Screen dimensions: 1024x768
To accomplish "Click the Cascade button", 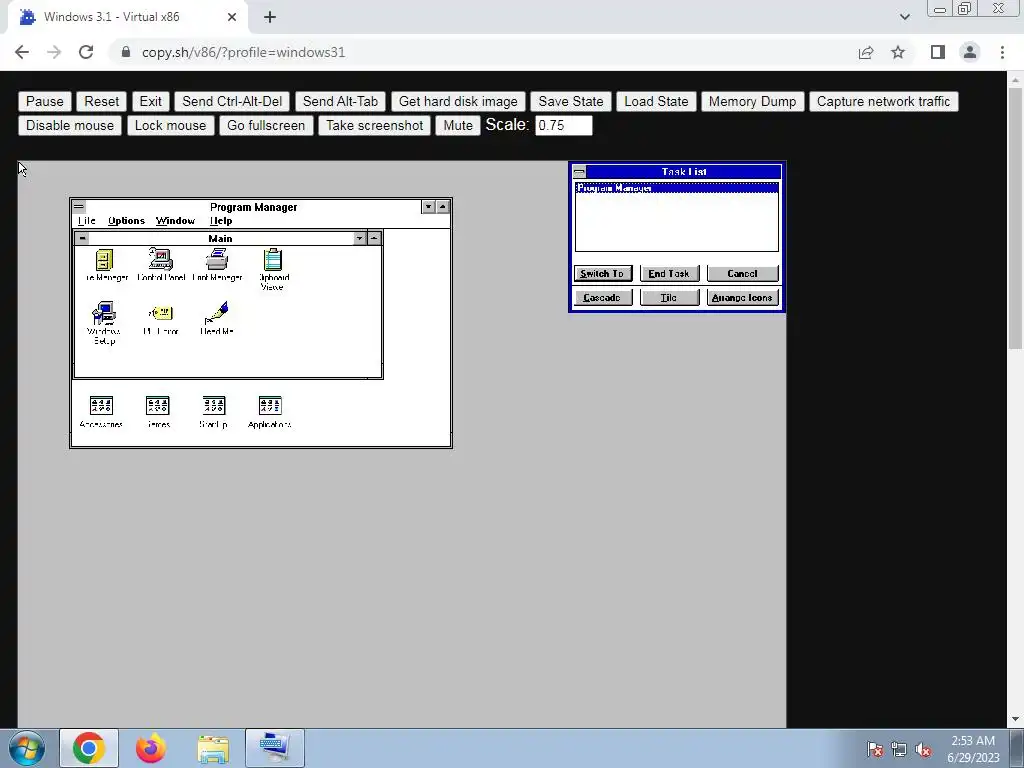I will click(602, 298).
